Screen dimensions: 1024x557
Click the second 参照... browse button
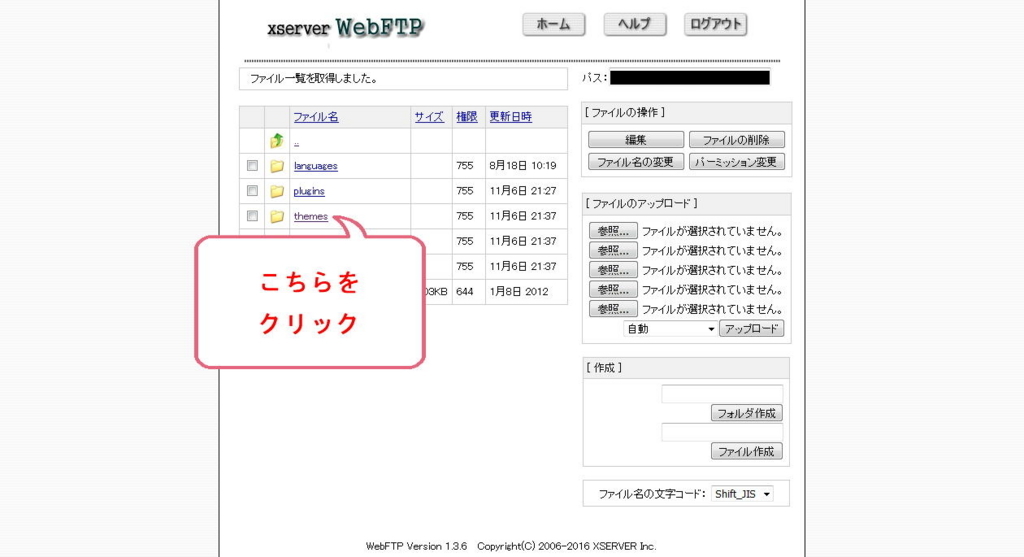coord(613,251)
